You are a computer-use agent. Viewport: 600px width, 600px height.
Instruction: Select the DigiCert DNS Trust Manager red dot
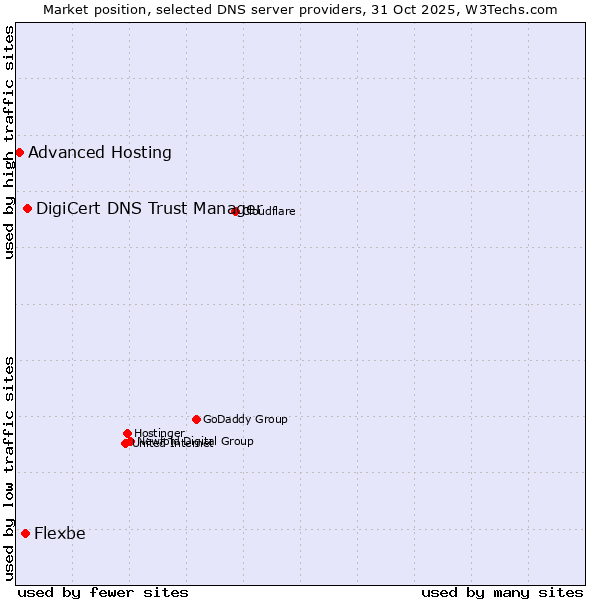coord(27,208)
